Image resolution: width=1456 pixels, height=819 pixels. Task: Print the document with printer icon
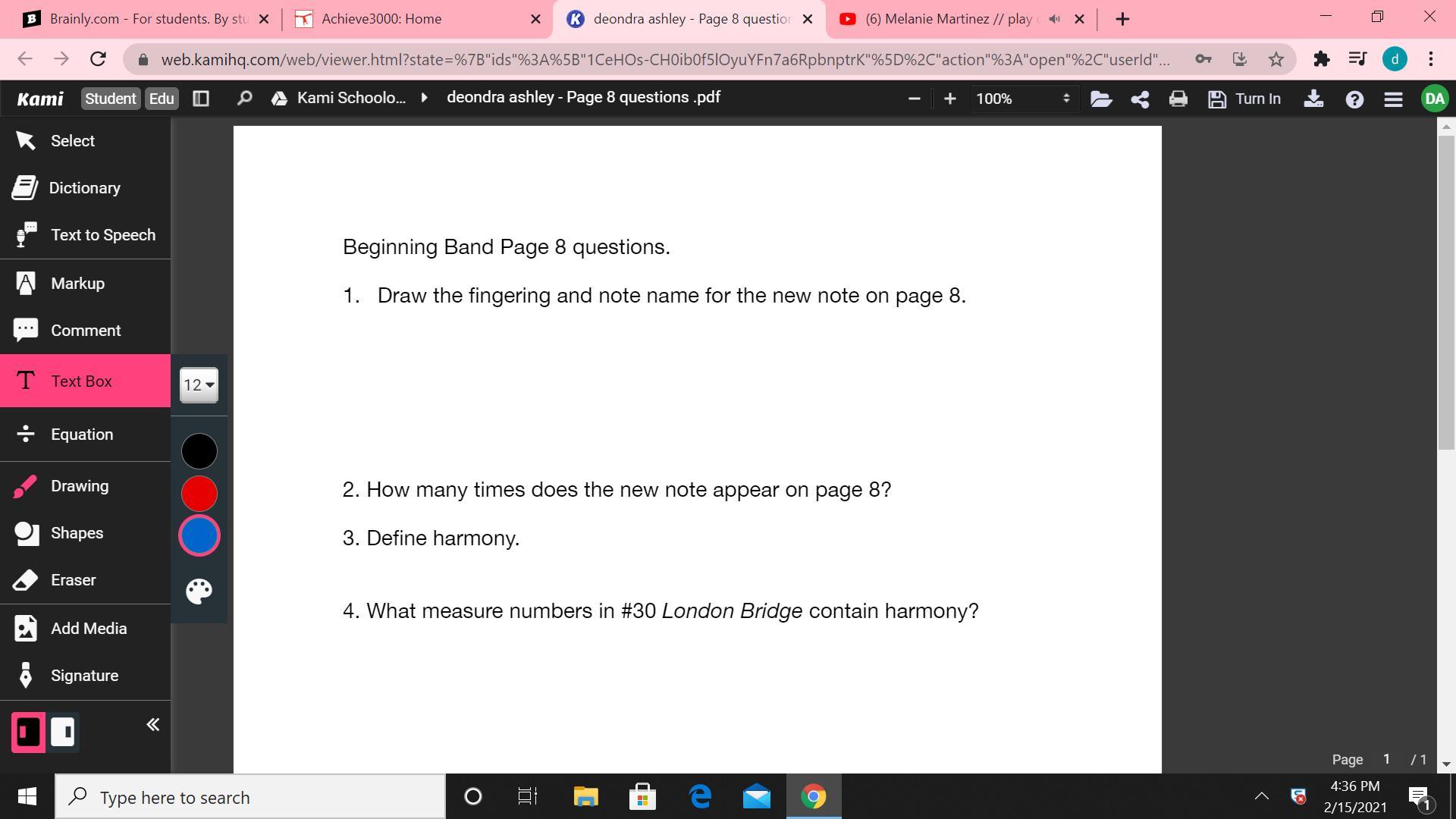click(1178, 99)
